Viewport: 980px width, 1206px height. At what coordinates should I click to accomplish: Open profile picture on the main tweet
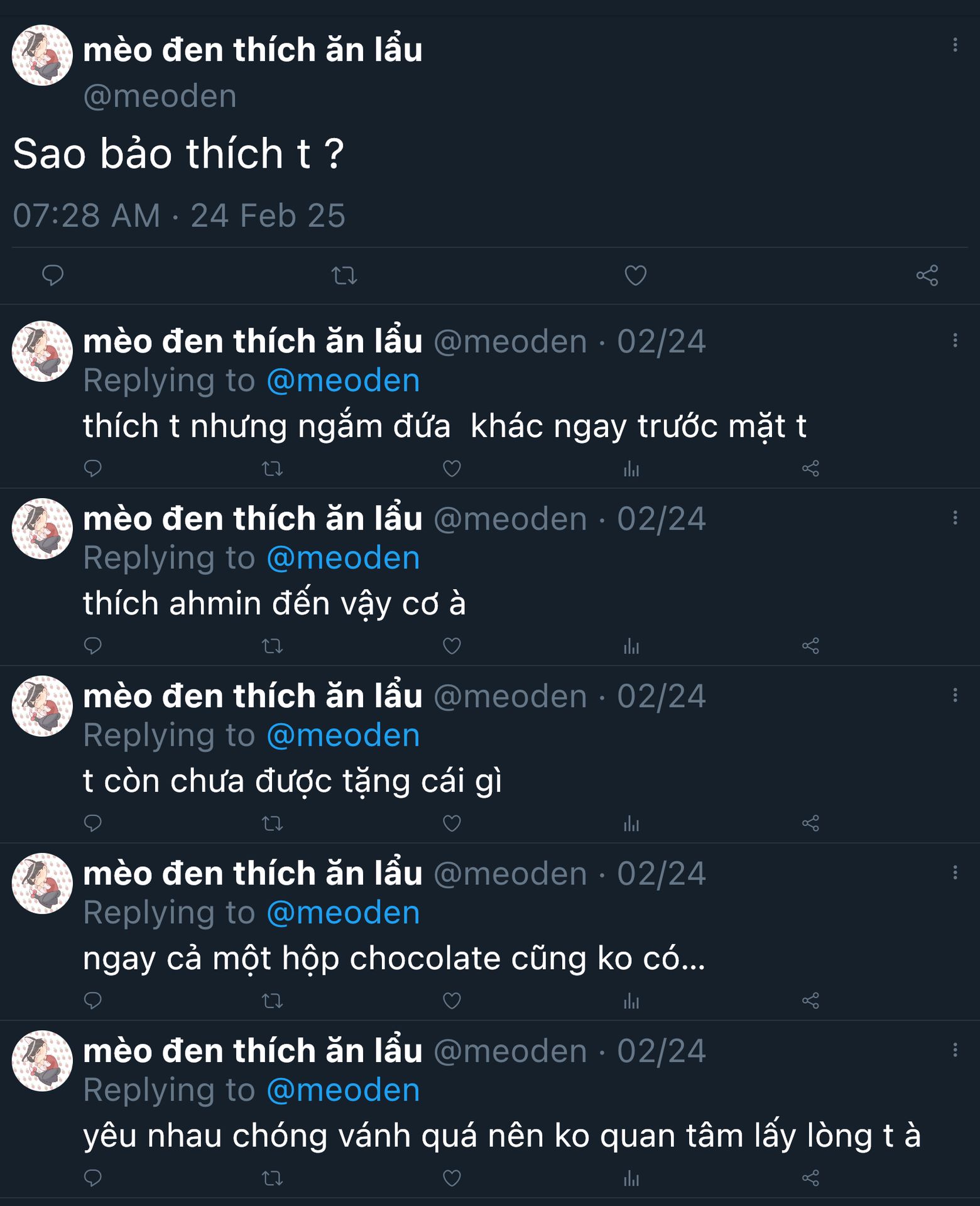point(42,55)
